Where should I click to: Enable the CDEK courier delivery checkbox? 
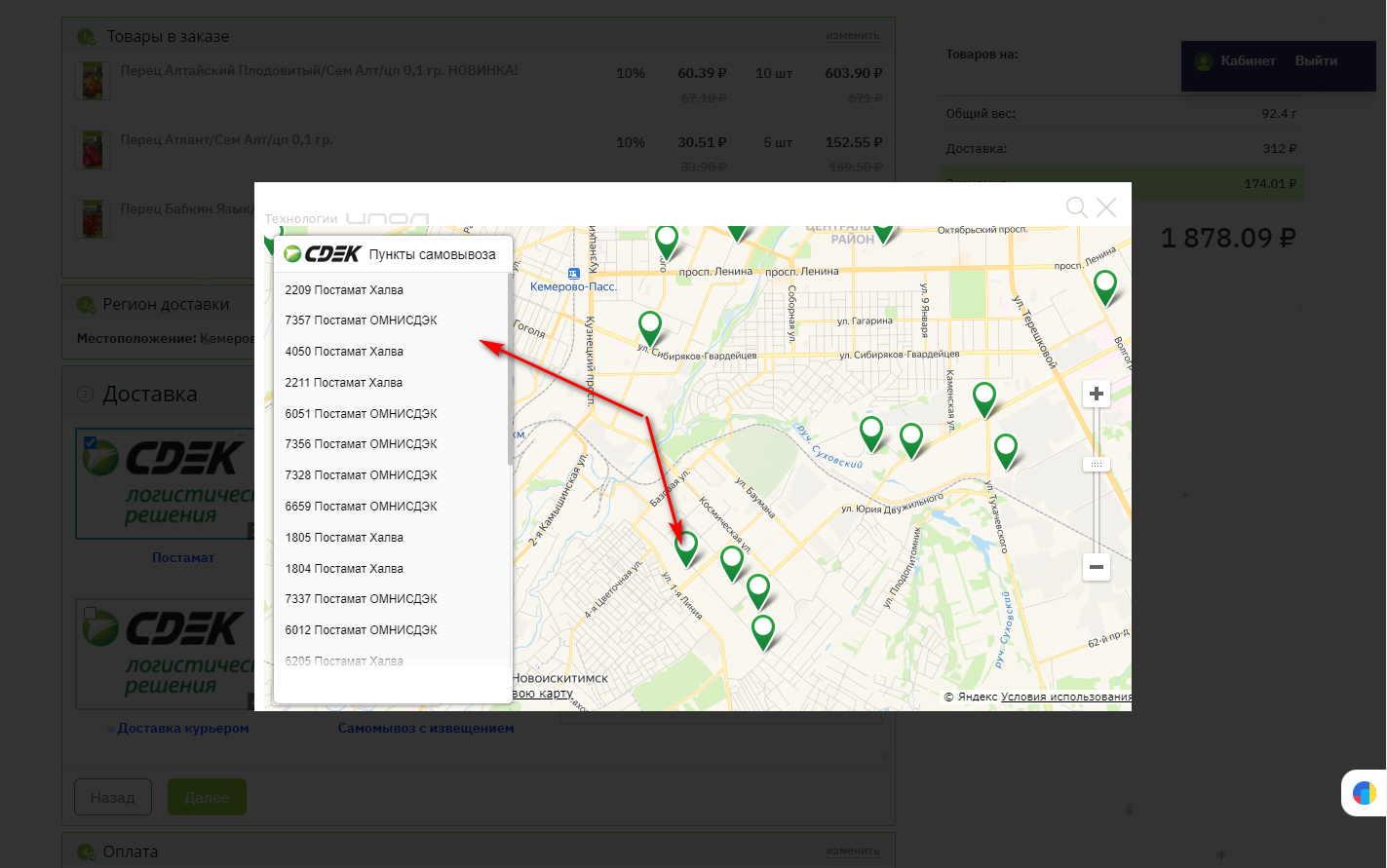point(91,613)
